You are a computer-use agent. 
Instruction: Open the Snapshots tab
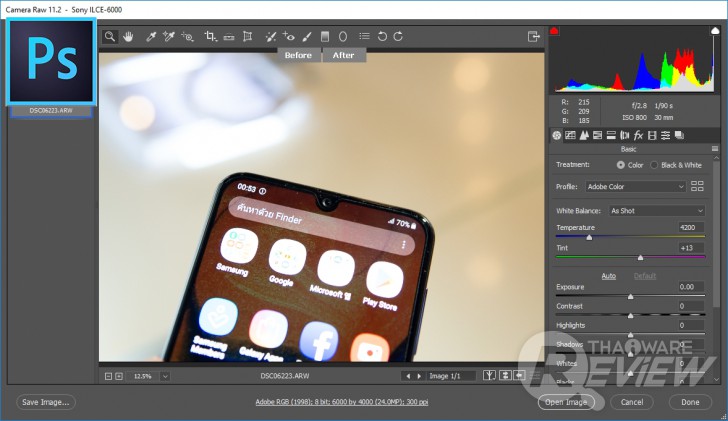click(x=679, y=136)
